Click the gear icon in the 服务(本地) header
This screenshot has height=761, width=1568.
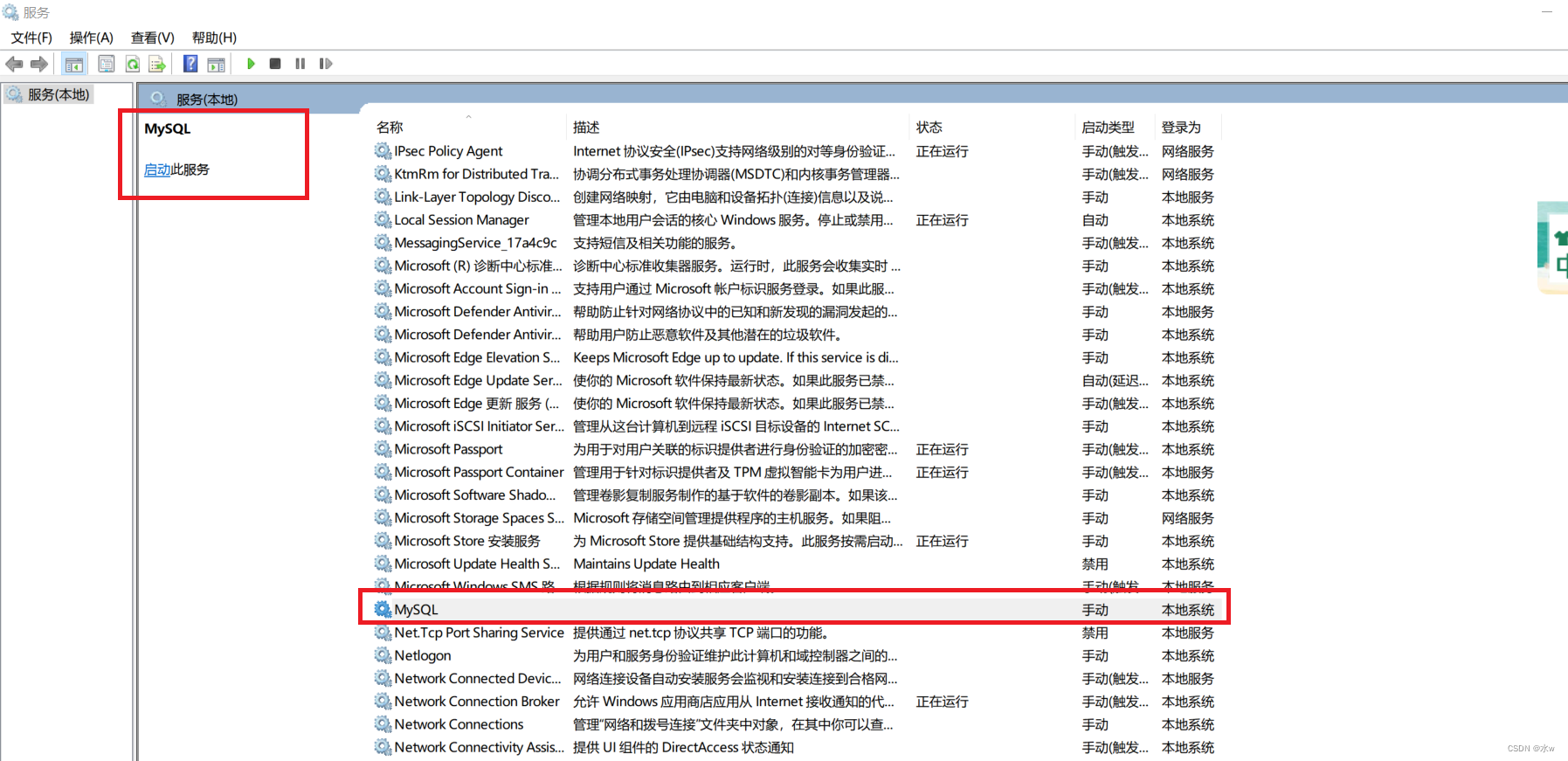point(158,98)
